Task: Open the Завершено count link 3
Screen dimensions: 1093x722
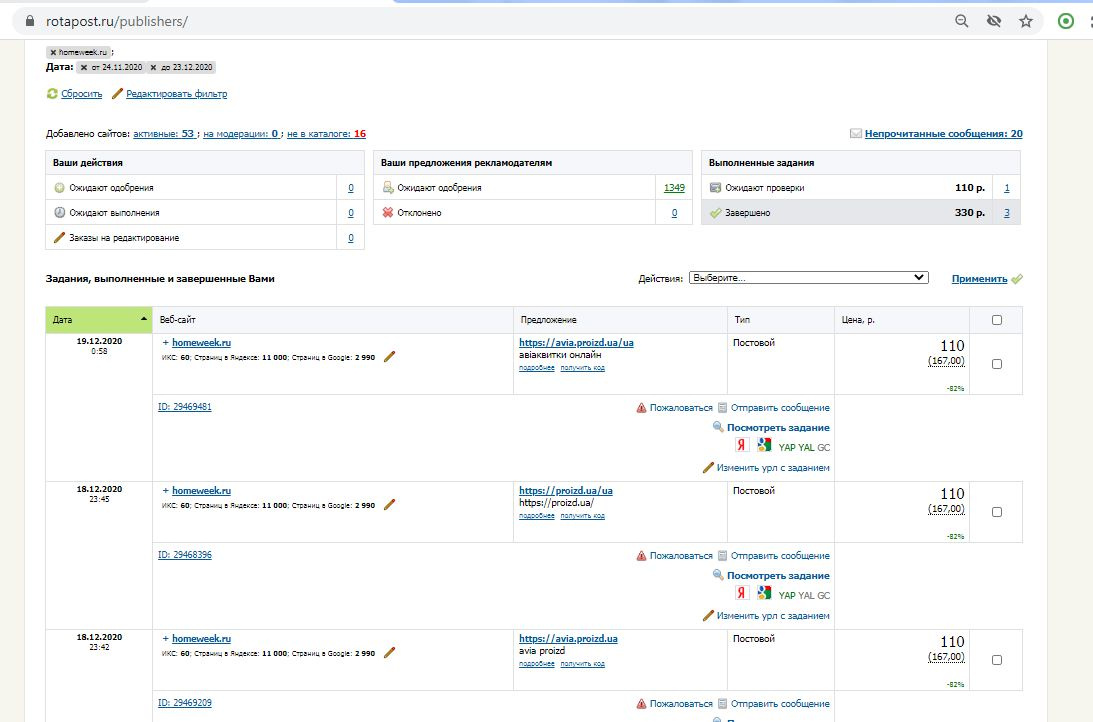Action: point(1007,213)
